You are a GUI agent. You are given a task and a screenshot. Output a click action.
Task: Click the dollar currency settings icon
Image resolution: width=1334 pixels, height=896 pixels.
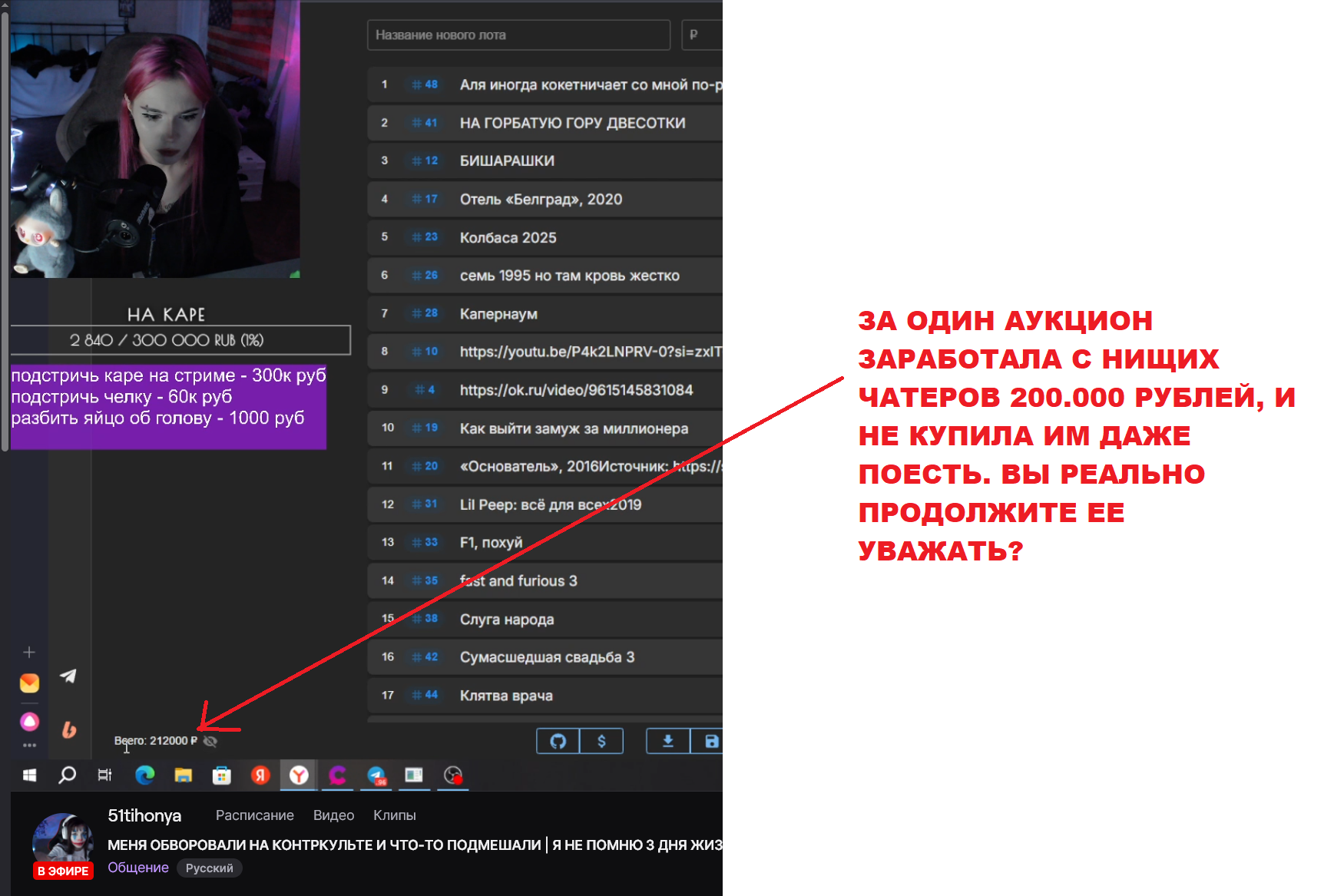(602, 740)
